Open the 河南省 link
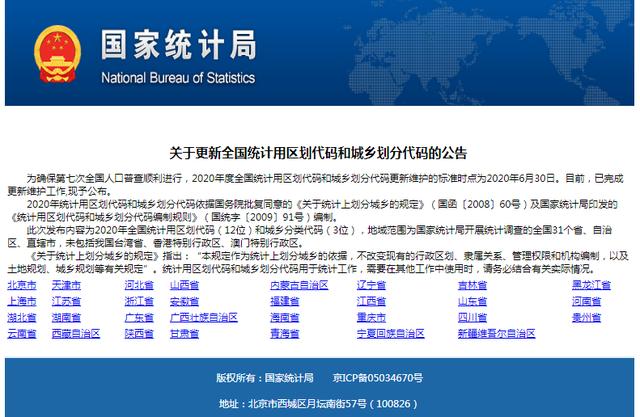 point(587,302)
